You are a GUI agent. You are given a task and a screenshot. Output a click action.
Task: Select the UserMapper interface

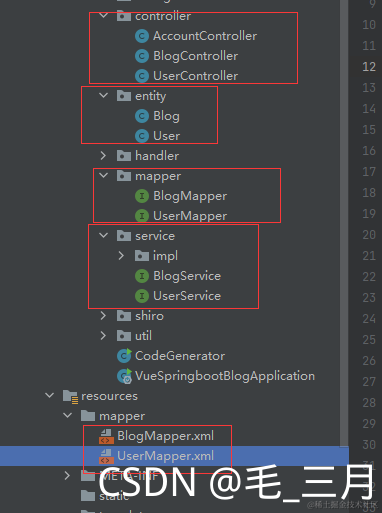click(x=190, y=216)
